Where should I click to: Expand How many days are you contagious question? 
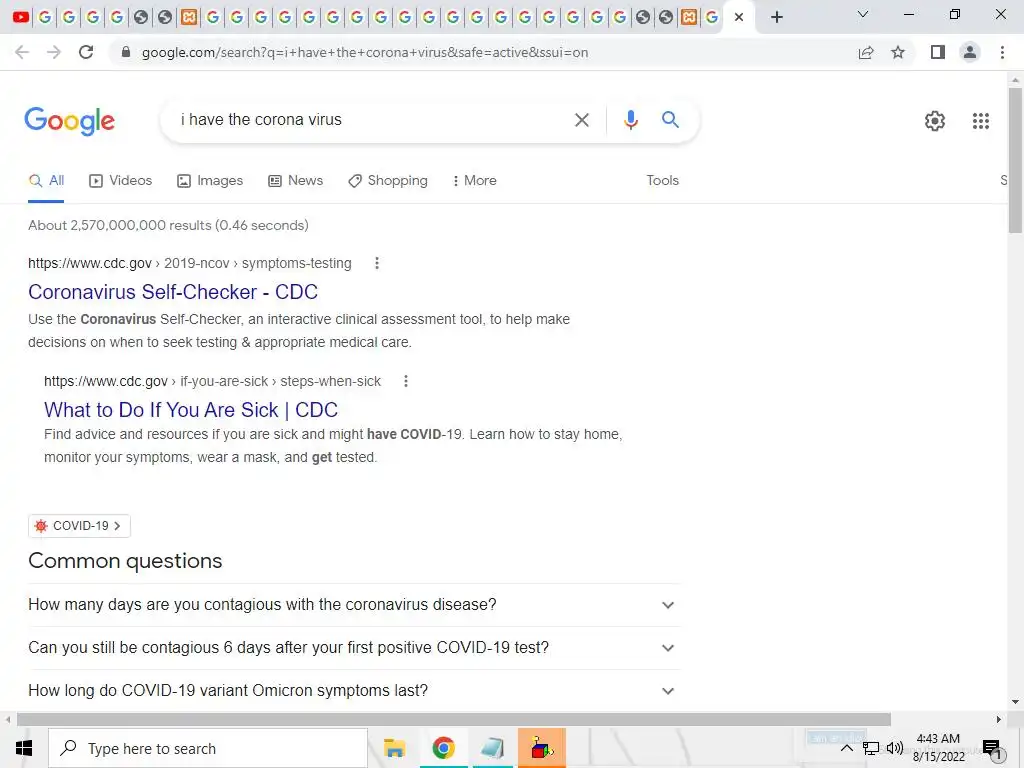pos(354,605)
